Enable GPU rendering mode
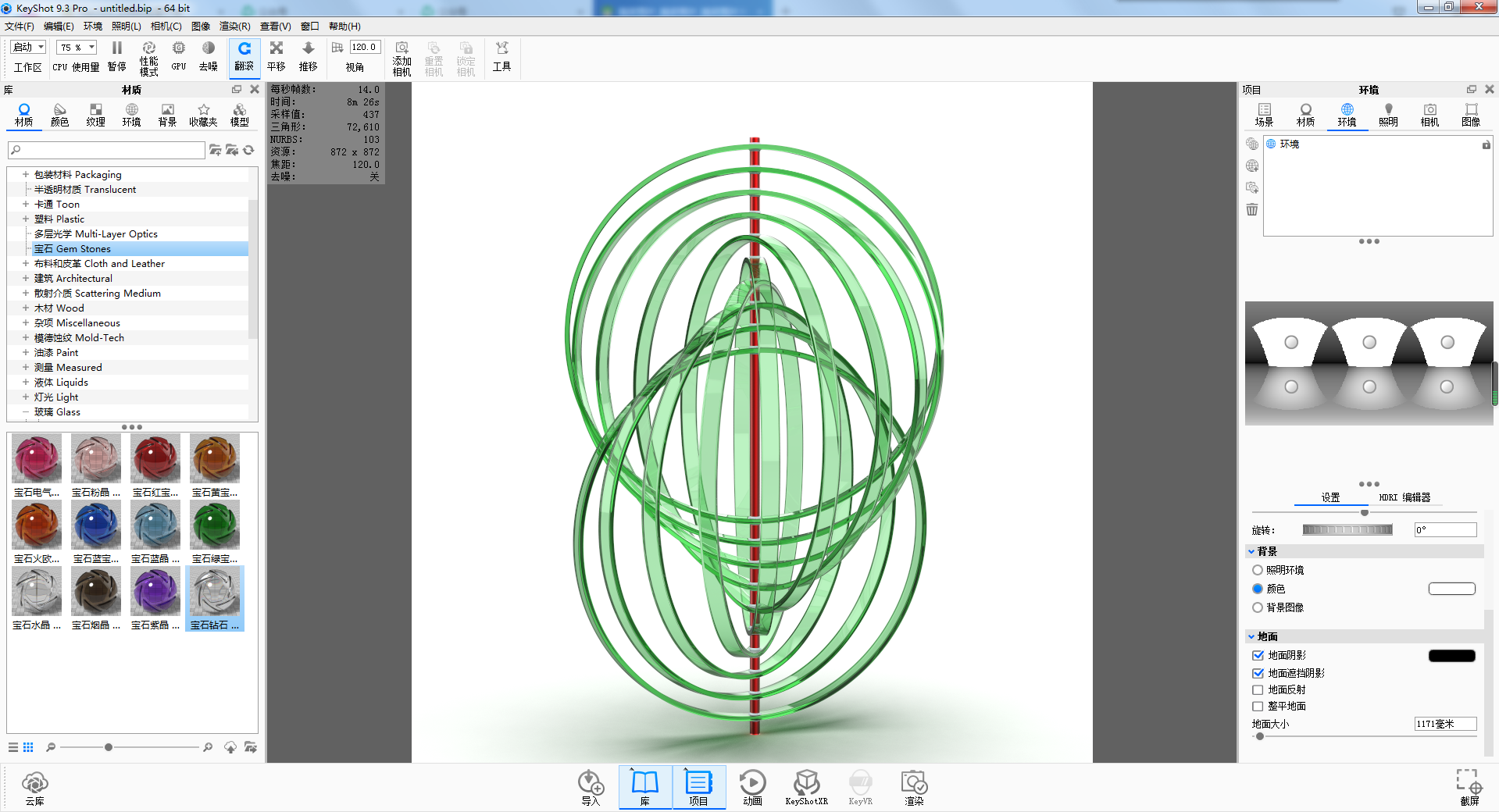This screenshot has height=812, width=1499. [x=179, y=57]
